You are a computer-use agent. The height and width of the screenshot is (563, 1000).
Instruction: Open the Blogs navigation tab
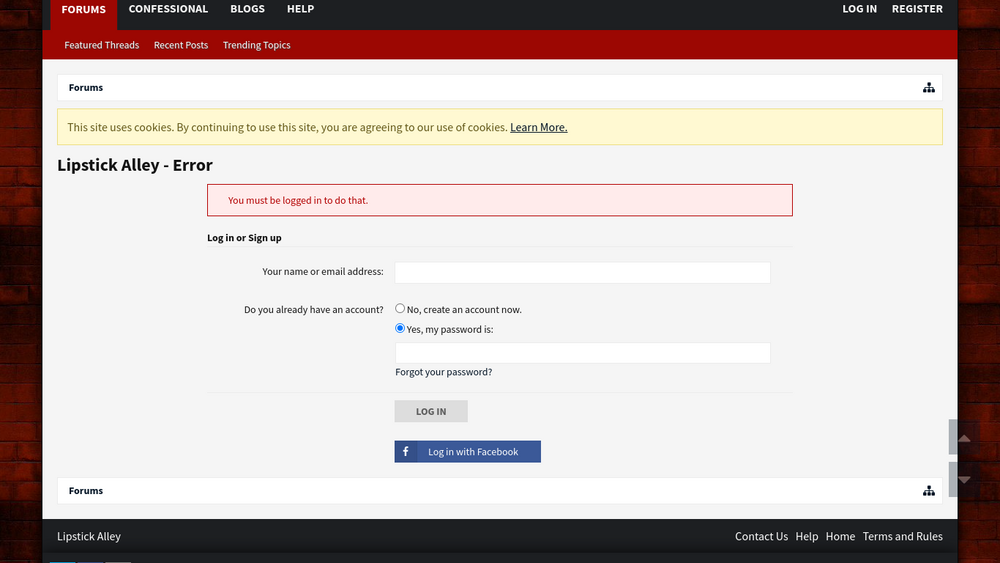pyautogui.click(x=247, y=9)
